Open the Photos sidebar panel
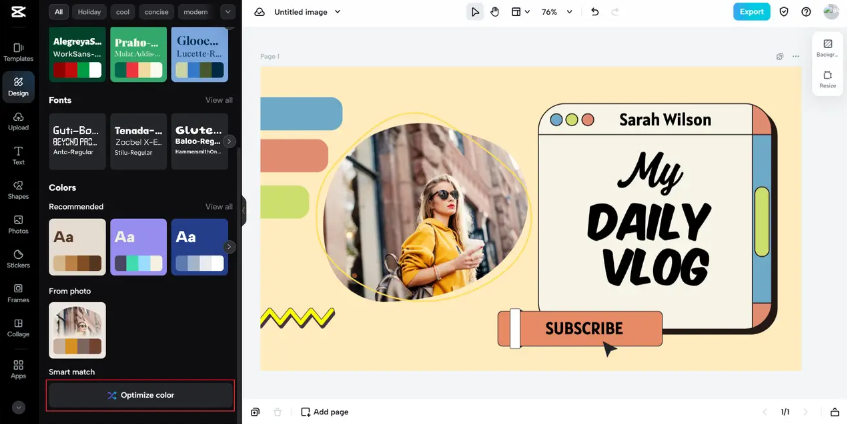Viewport: 847px width, 424px height. [18, 225]
